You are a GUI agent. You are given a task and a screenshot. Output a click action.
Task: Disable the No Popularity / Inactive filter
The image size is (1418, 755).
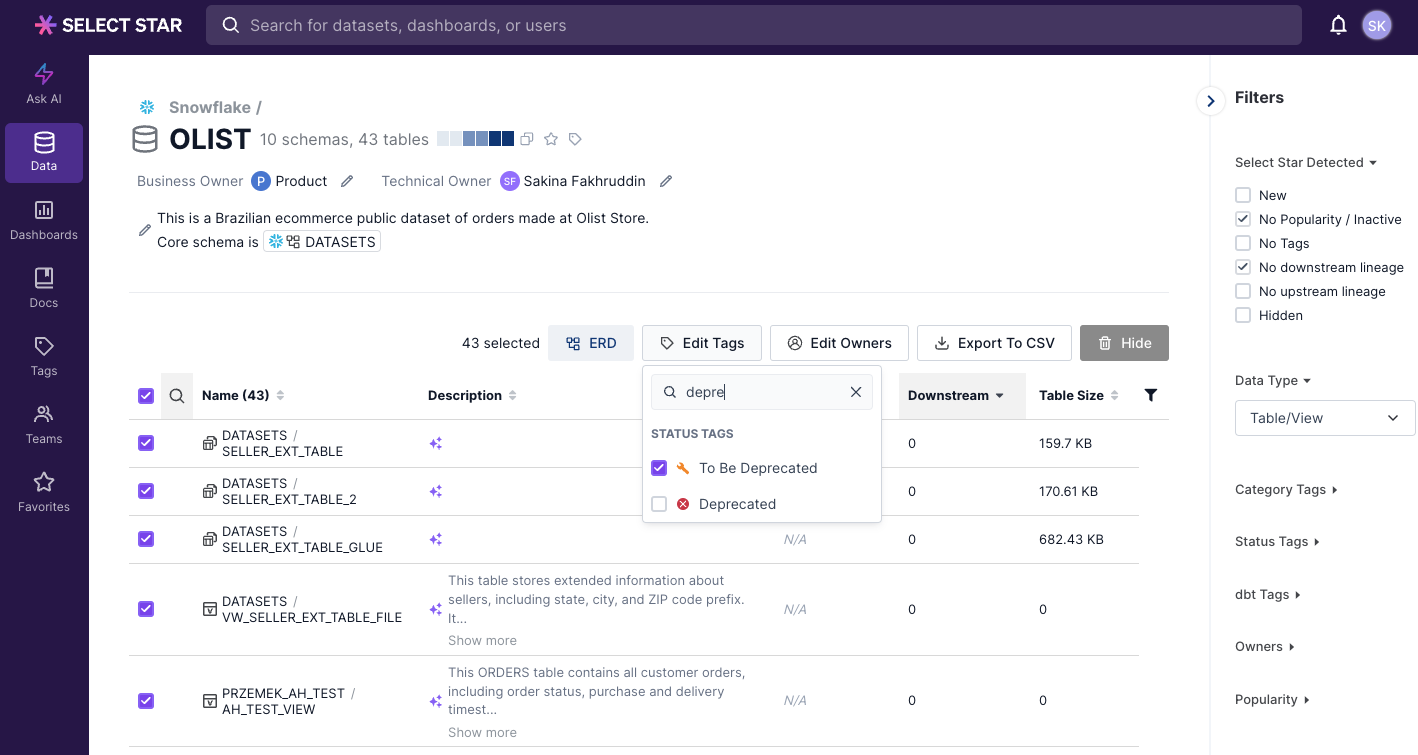[x=1243, y=219]
